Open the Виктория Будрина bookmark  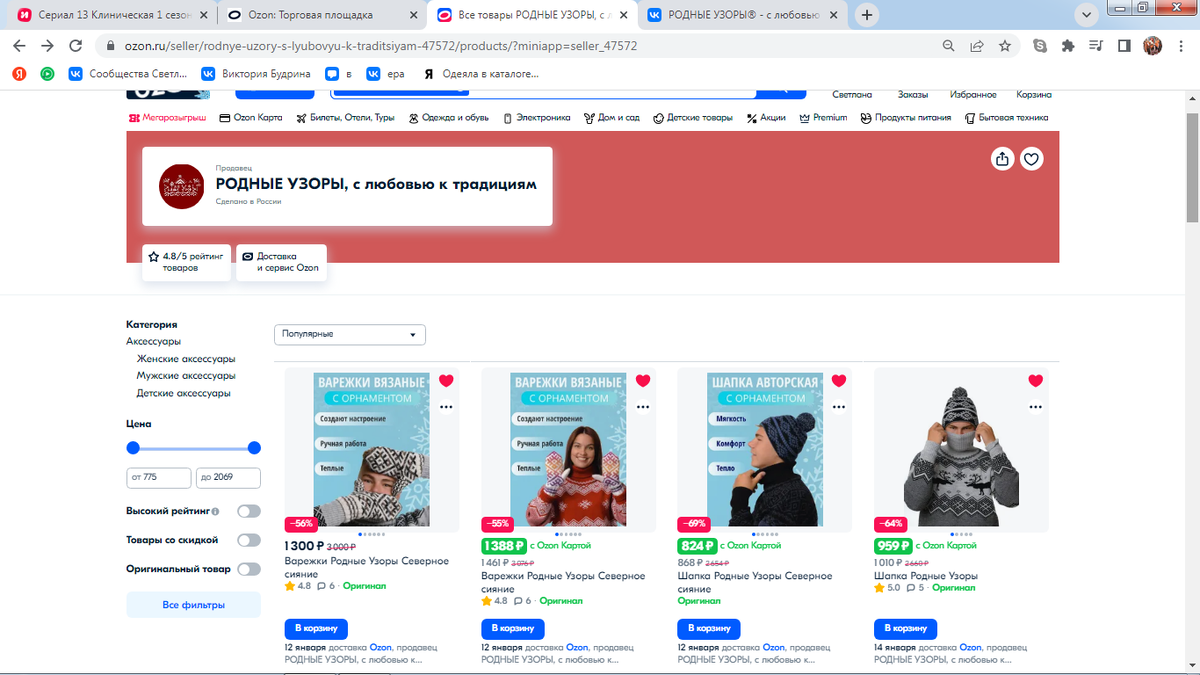[256, 74]
